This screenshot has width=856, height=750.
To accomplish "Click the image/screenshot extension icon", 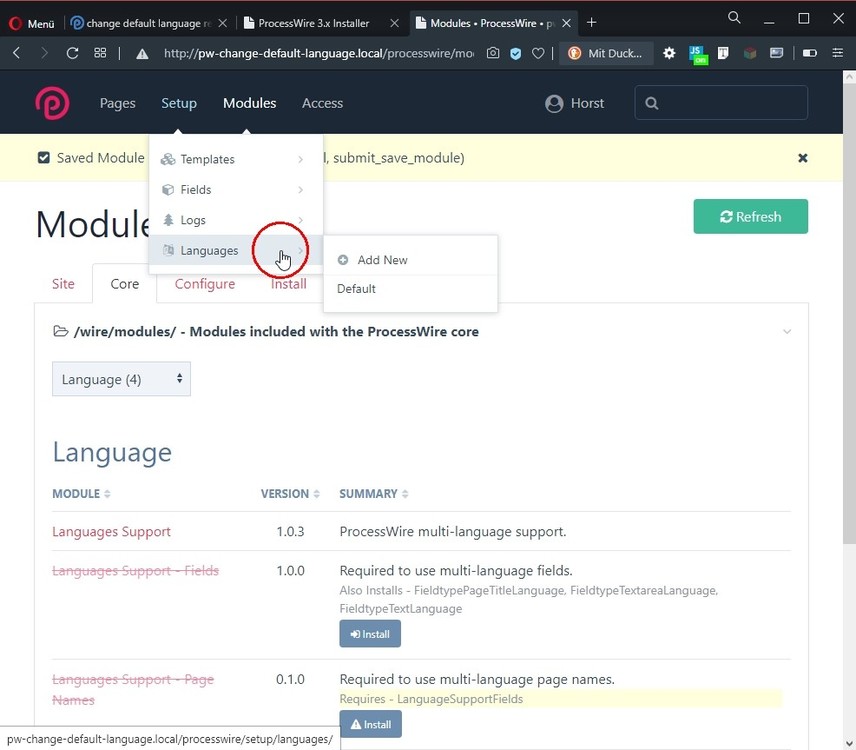I will pyautogui.click(x=776, y=53).
